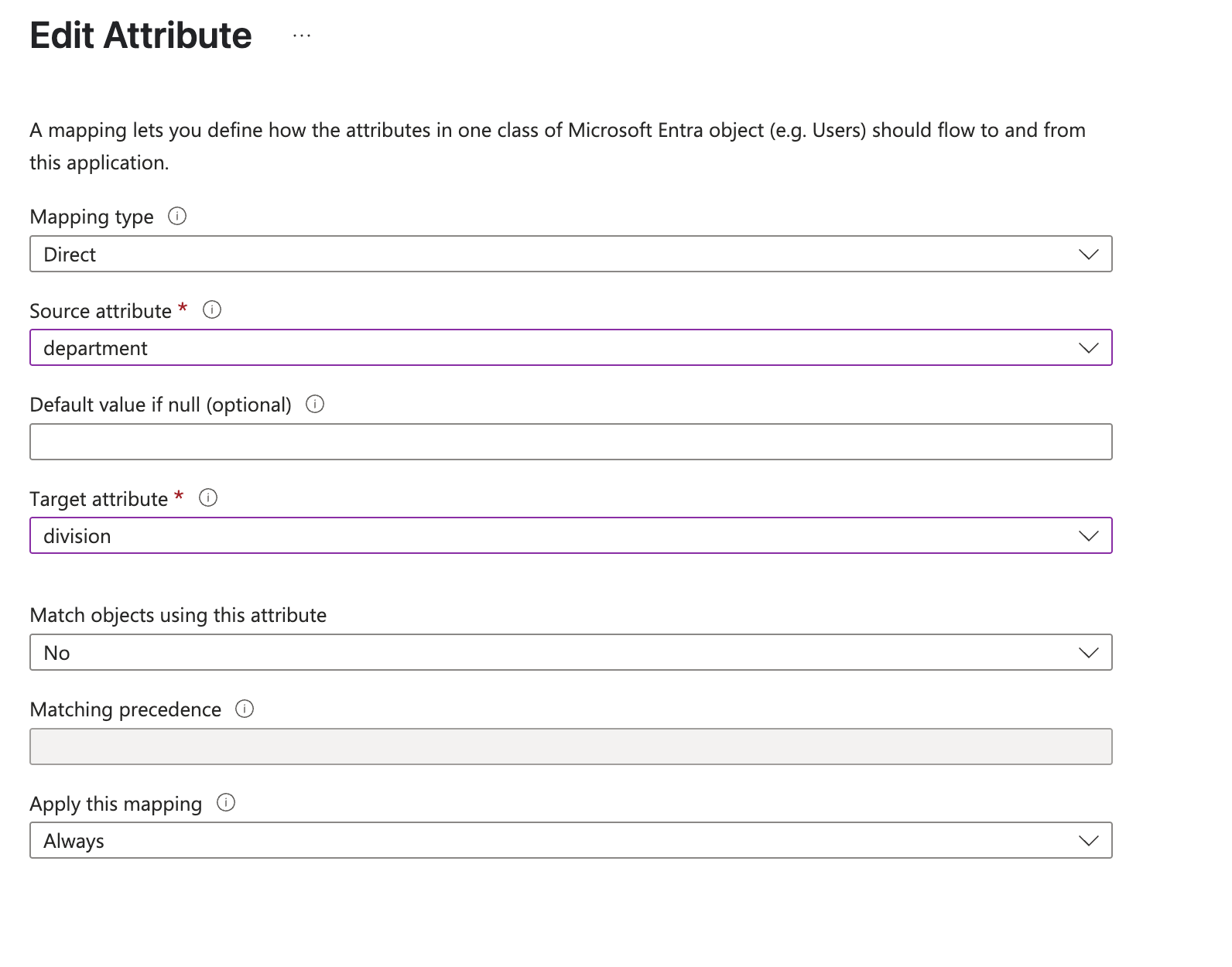Click info icon next to Mapping type
This screenshot has width=1232, height=967.
(x=177, y=216)
